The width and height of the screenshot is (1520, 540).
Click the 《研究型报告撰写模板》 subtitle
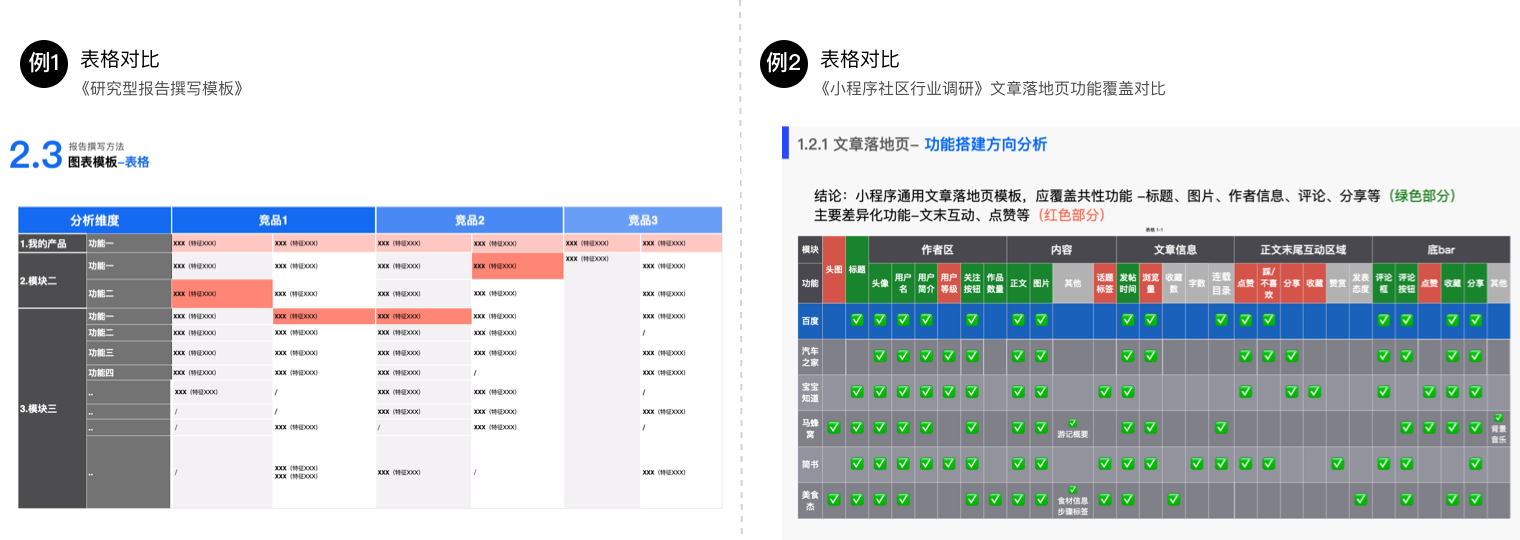pyautogui.click(x=163, y=89)
